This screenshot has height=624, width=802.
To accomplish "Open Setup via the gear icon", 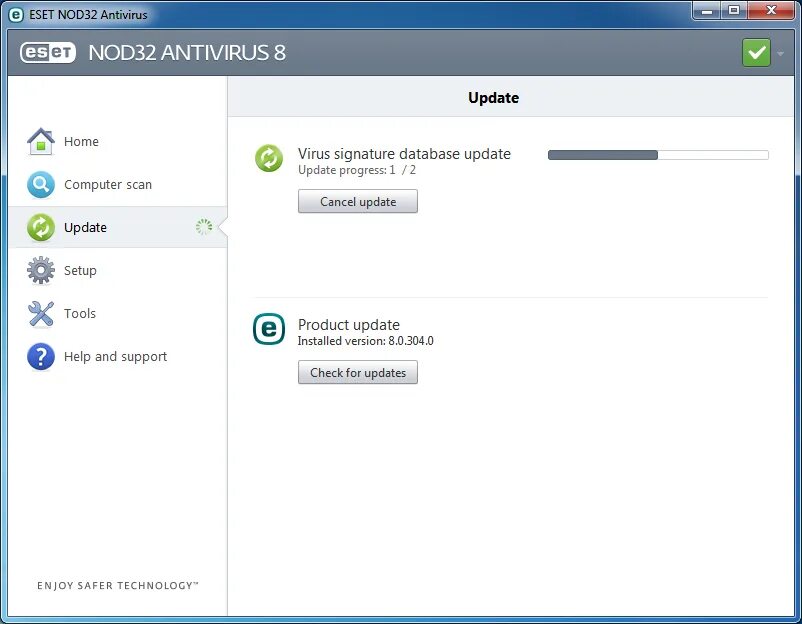I will point(40,270).
